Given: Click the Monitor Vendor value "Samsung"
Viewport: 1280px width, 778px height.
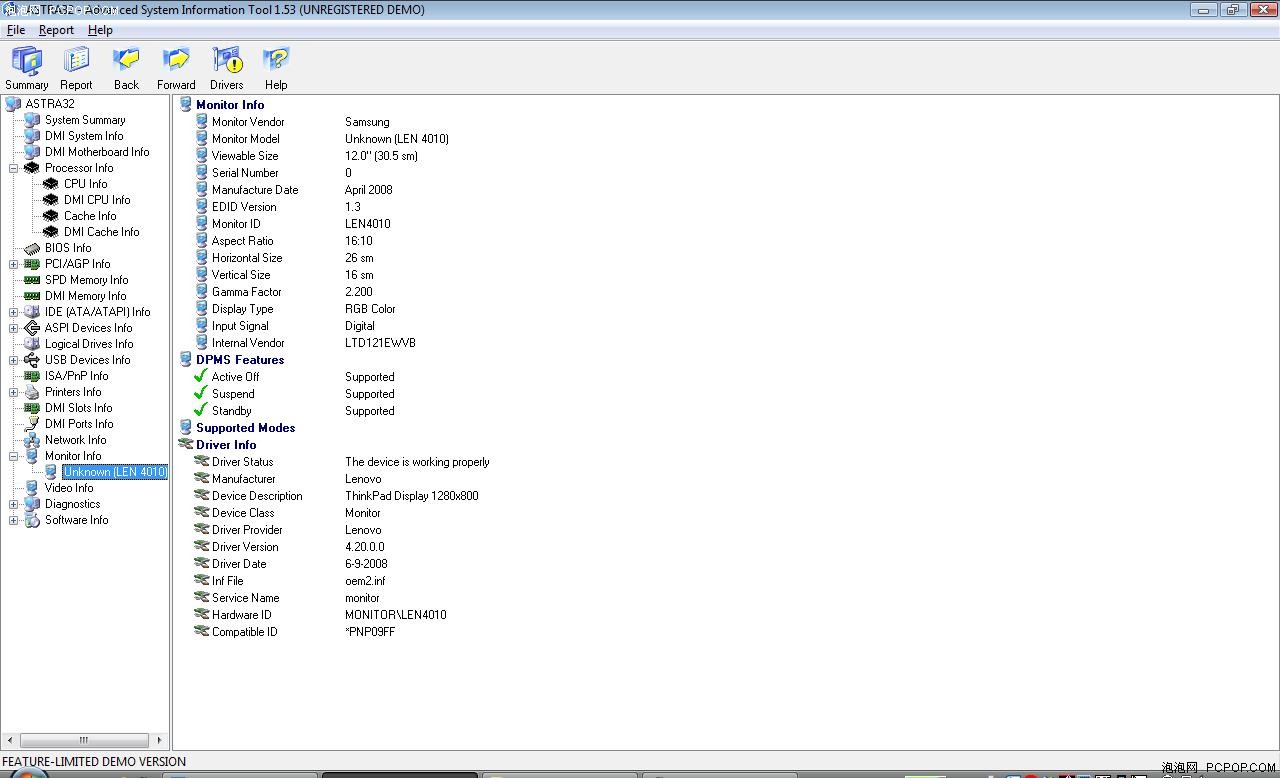Looking at the screenshot, I should (367, 122).
